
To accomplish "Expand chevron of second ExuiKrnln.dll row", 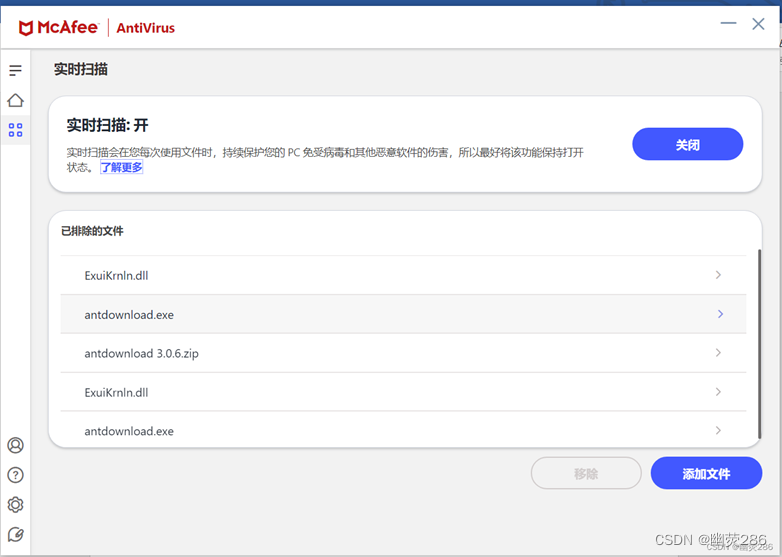I will [718, 391].
